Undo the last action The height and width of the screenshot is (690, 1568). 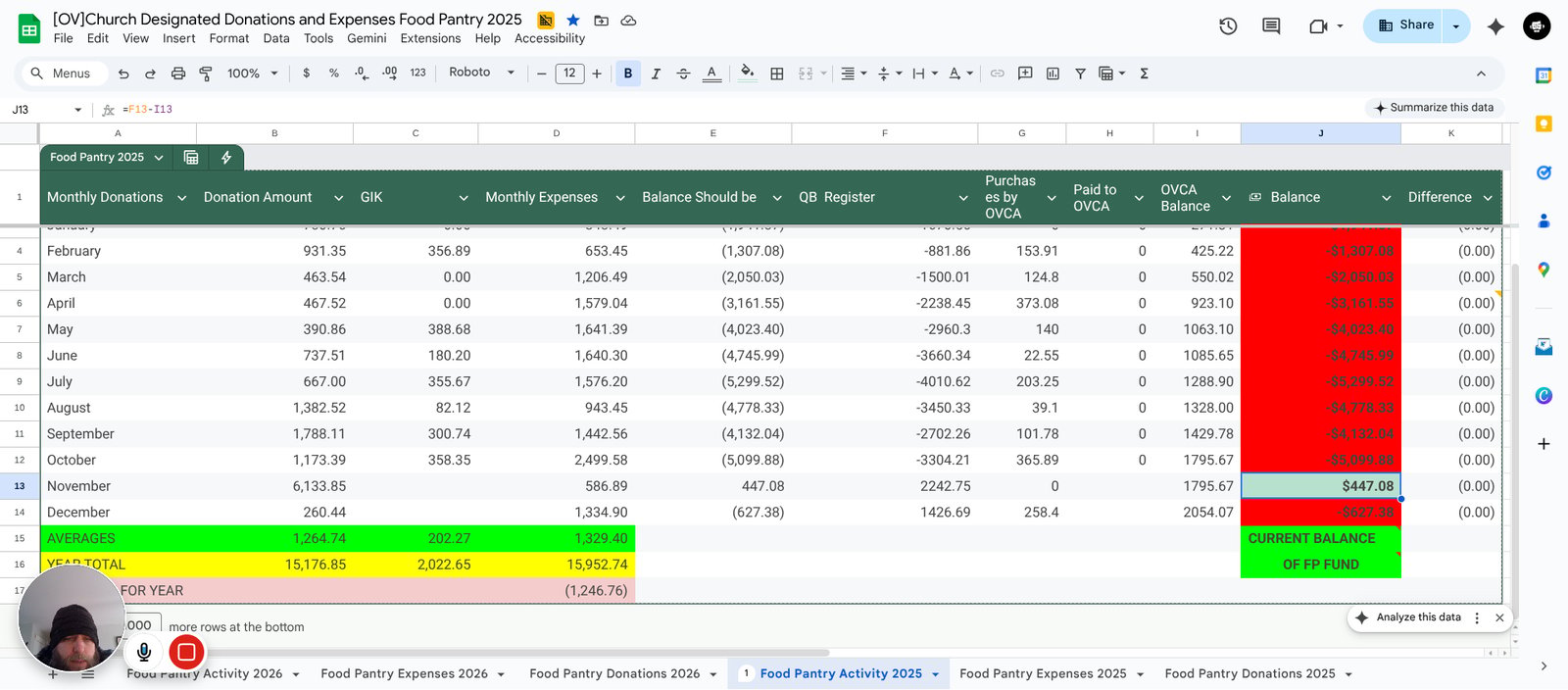click(x=123, y=74)
